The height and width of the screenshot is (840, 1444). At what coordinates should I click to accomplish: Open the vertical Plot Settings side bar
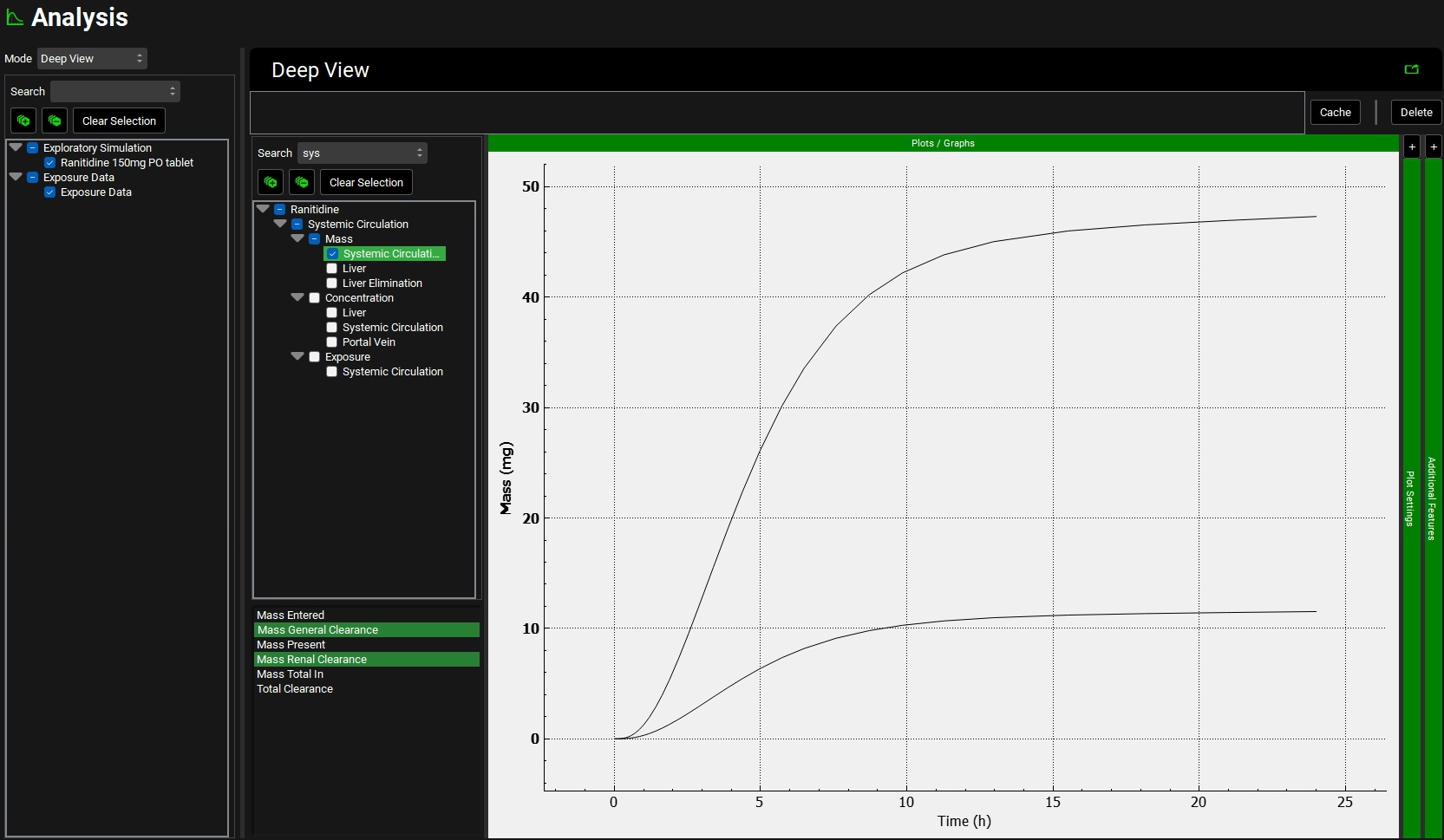[x=1411, y=498]
